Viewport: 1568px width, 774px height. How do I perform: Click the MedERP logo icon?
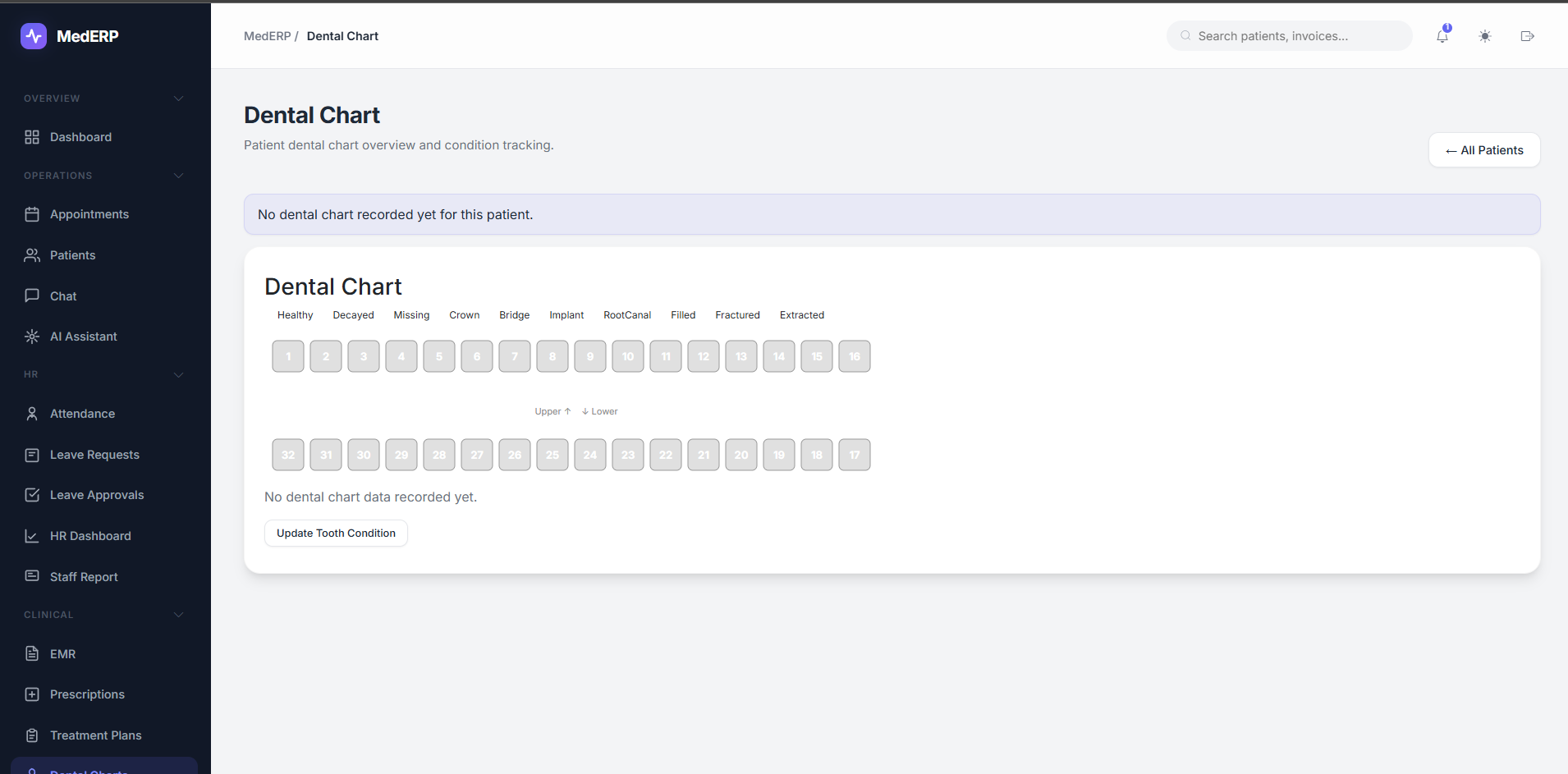[x=34, y=36]
